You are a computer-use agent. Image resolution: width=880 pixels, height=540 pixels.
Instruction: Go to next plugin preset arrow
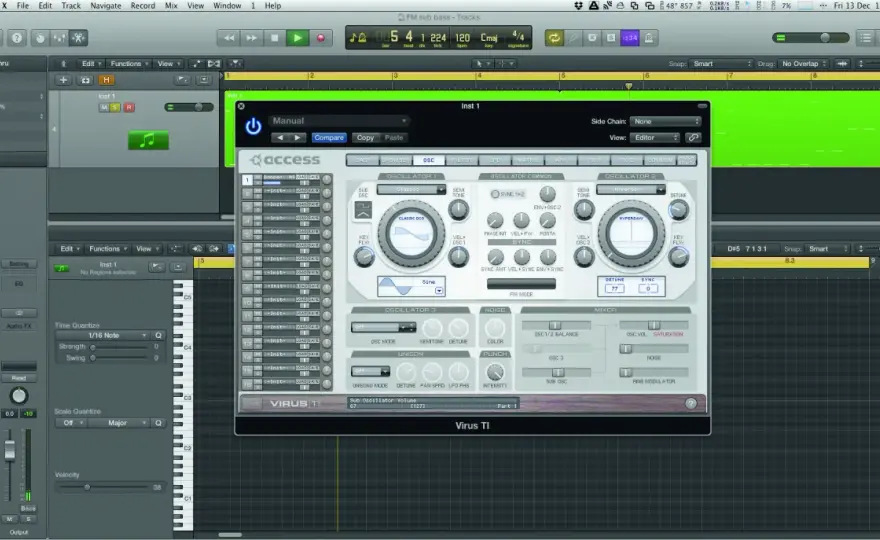coord(297,138)
